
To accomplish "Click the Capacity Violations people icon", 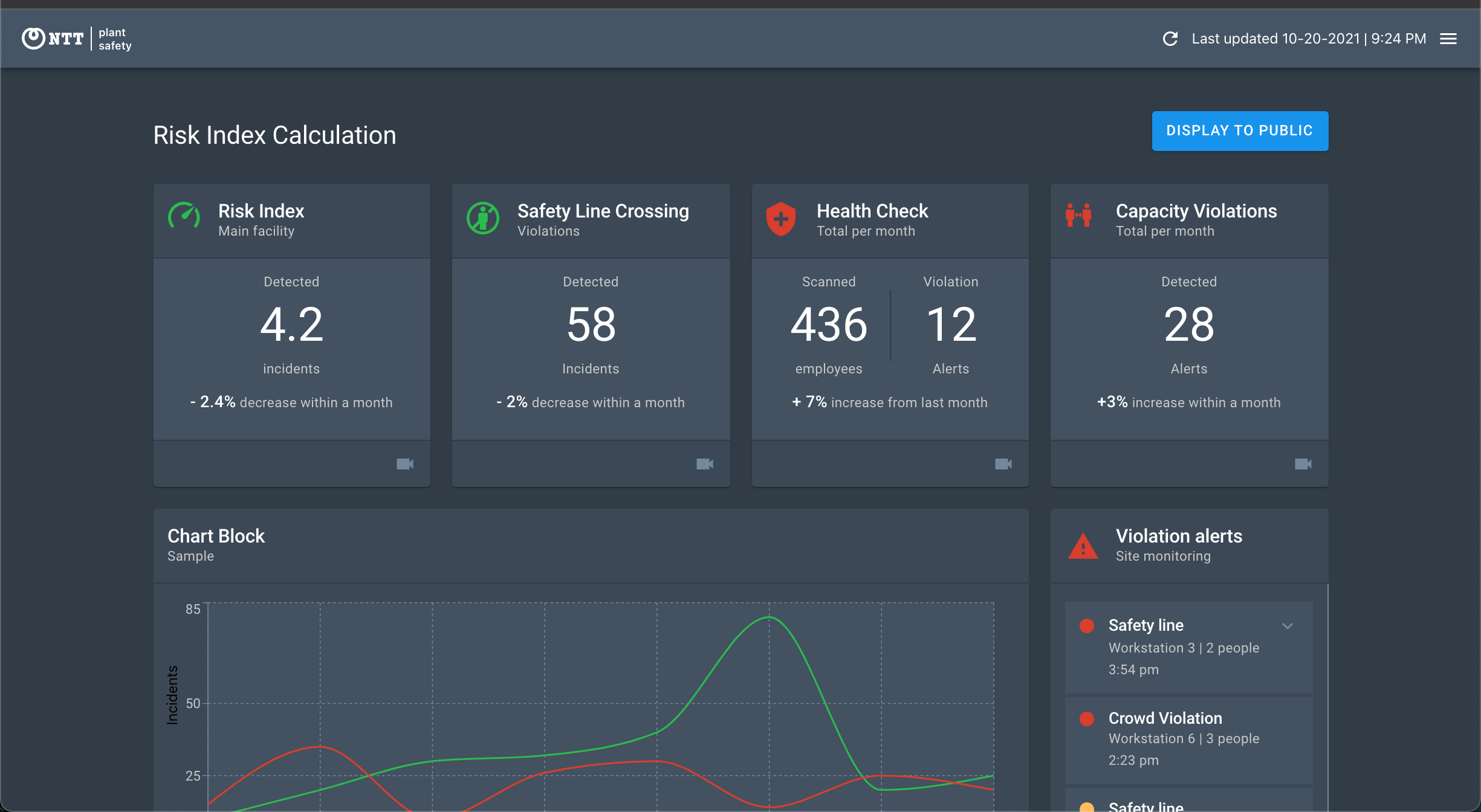I will tap(1079, 215).
